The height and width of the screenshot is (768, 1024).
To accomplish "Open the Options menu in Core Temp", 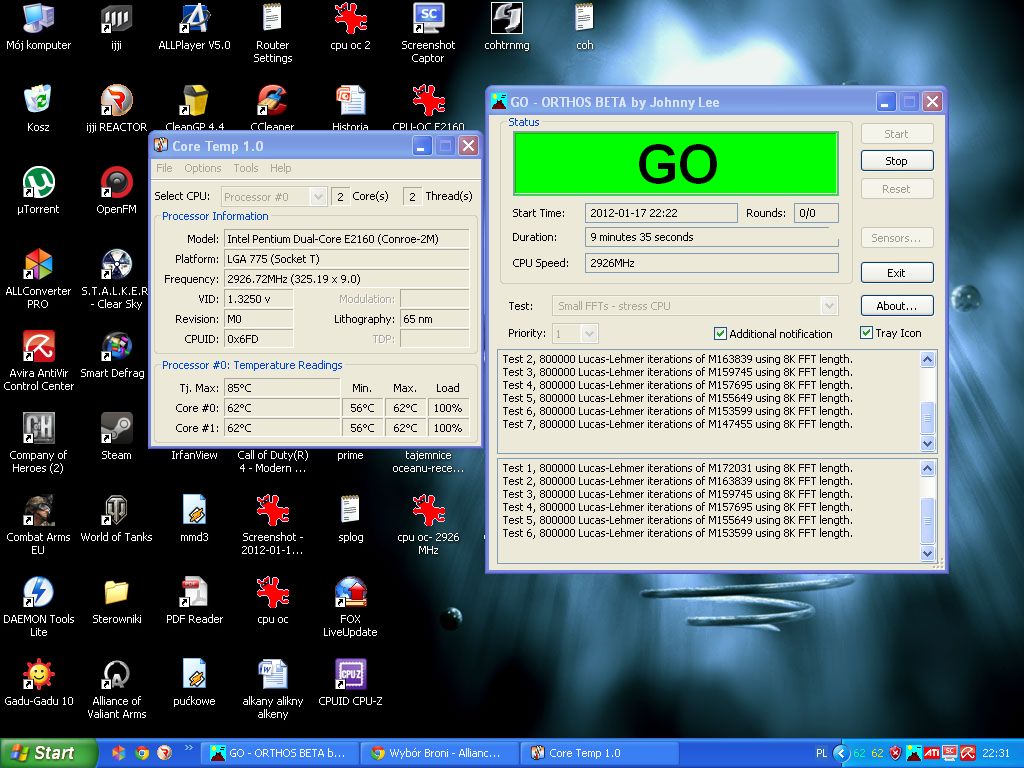I will coord(202,168).
